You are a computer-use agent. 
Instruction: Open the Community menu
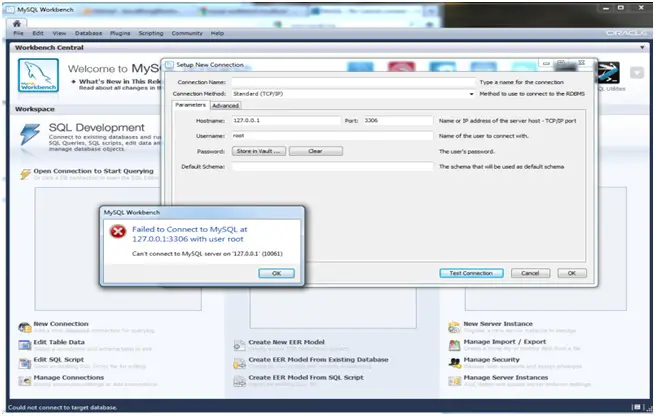(x=187, y=33)
